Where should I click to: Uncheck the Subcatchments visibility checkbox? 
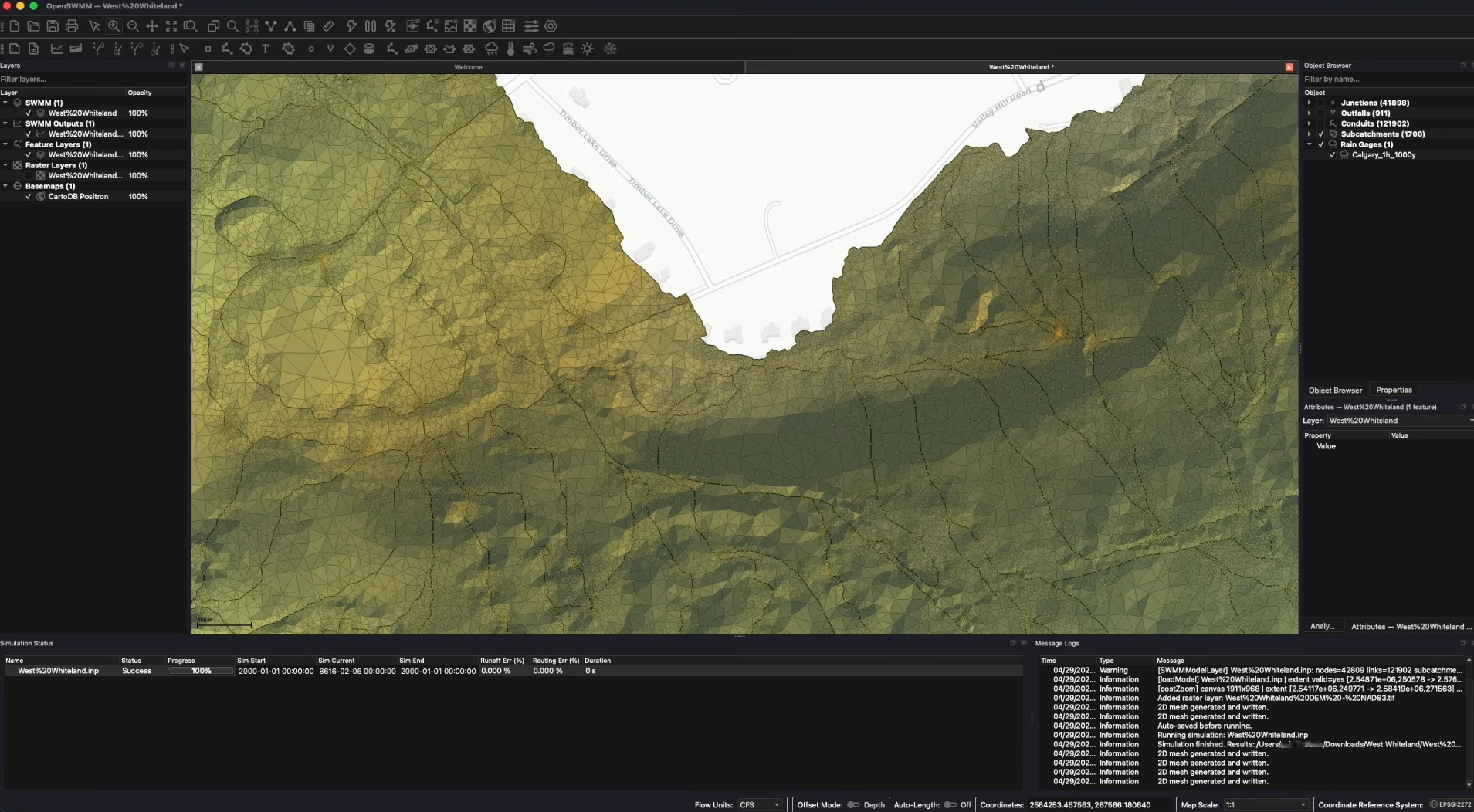point(1320,134)
